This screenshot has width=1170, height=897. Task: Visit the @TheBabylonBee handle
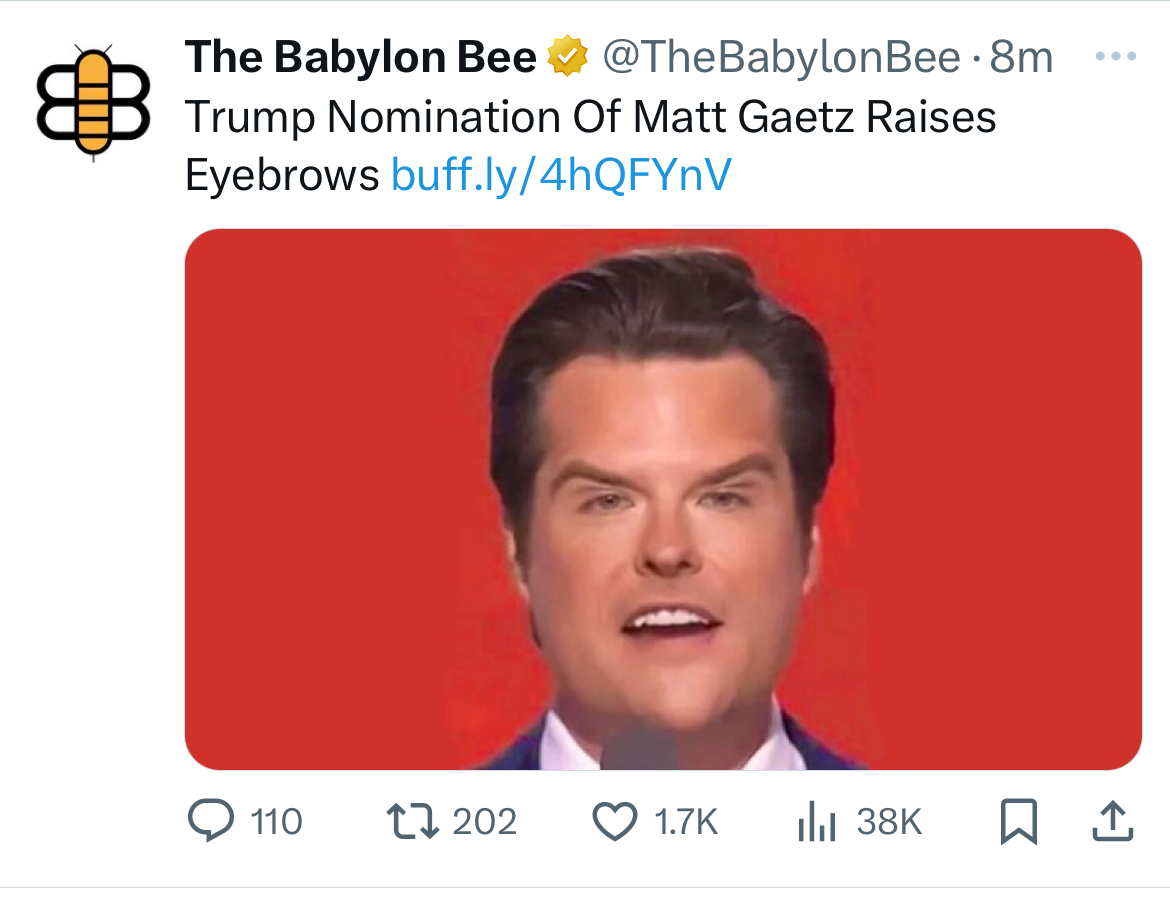[780, 59]
